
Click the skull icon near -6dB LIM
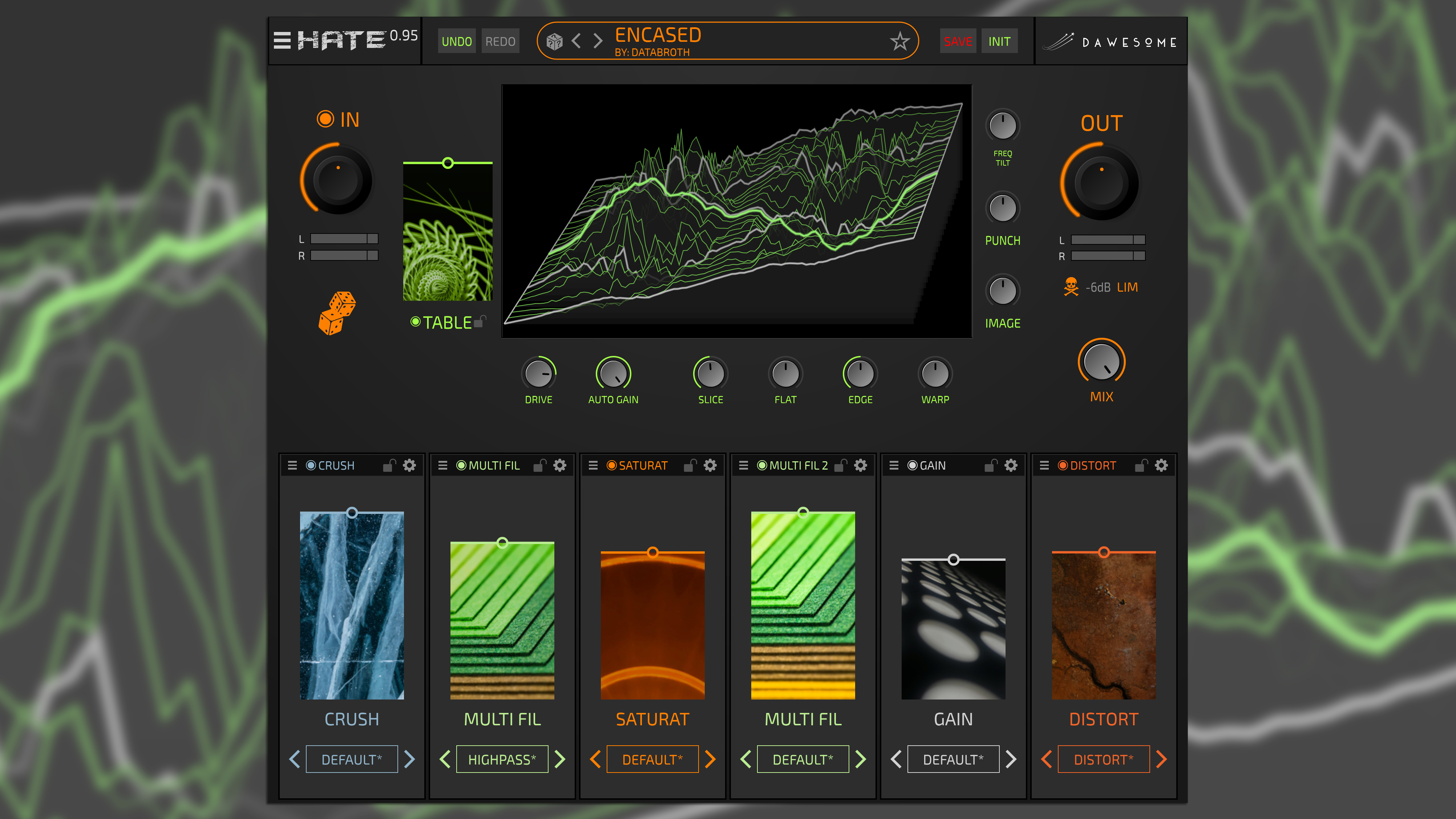(x=1071, y=287)
